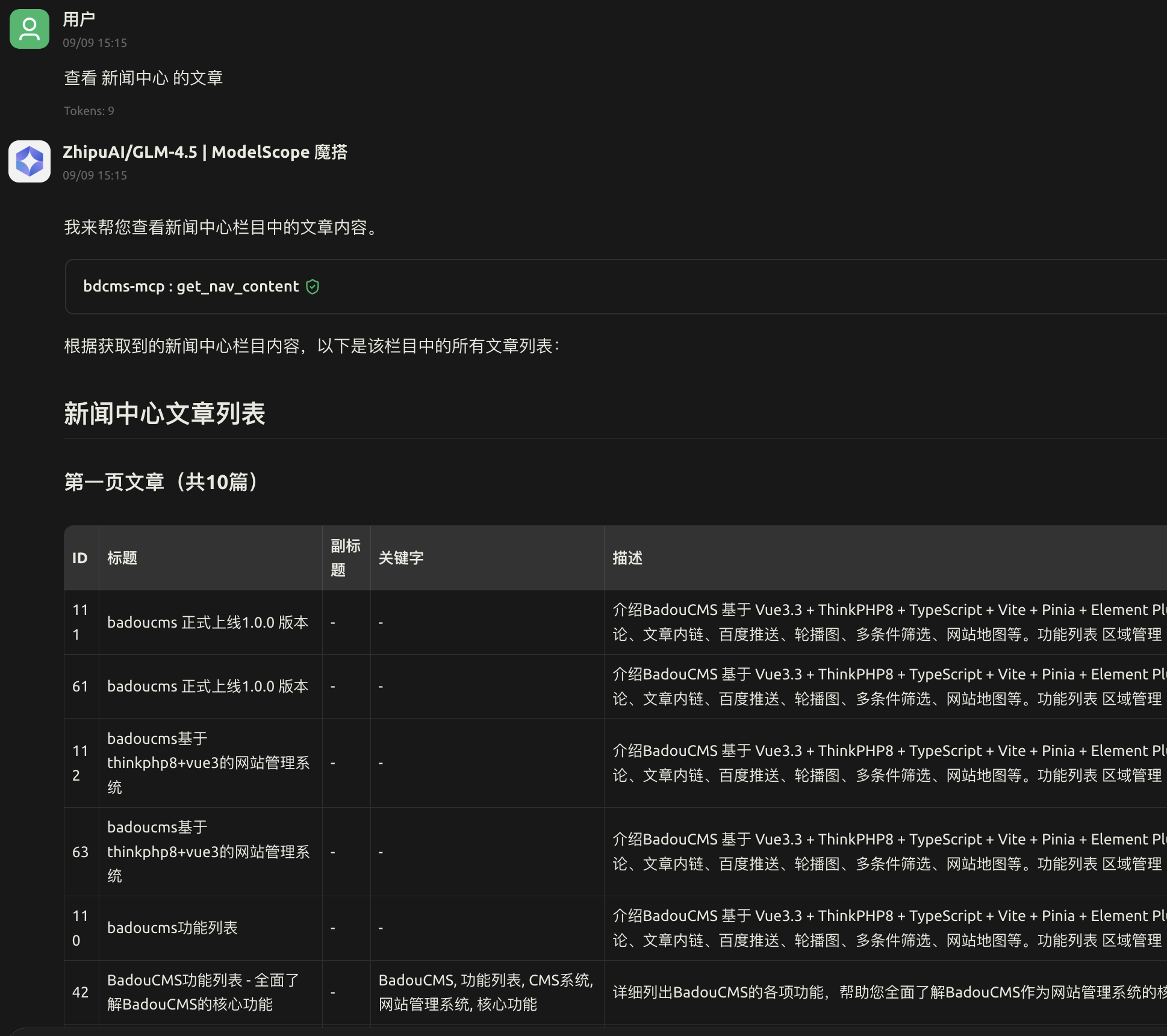
Task: Click the 09/09 15:15 timestamp under 用户
Action: [x=95, y=42]
